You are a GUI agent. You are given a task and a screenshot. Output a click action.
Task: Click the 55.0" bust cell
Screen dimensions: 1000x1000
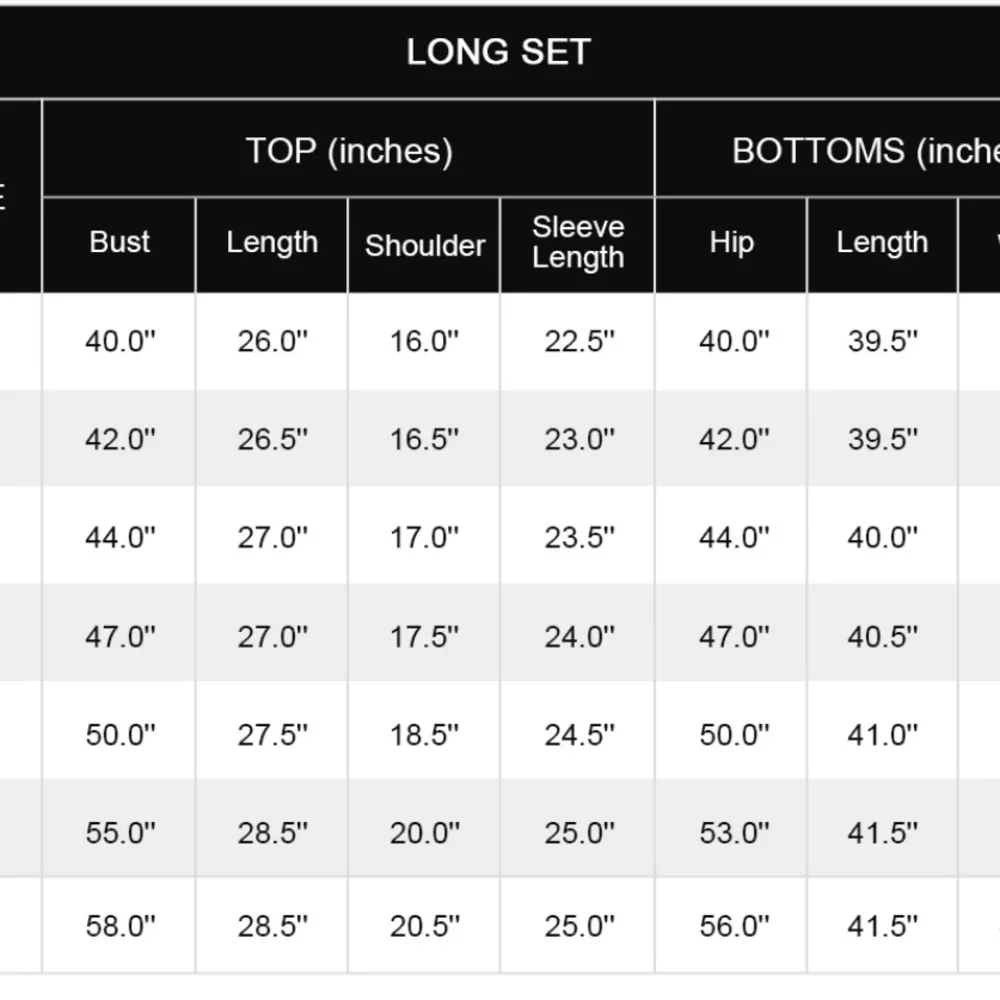click(121, 832)
